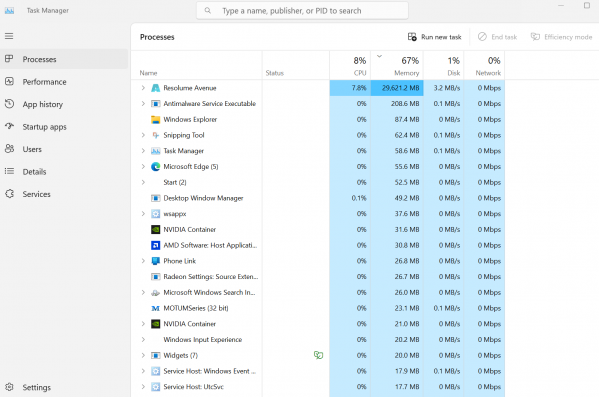Sort by the Disk column header
Viewport: 599px width, 397px height.
click(444, 65)
